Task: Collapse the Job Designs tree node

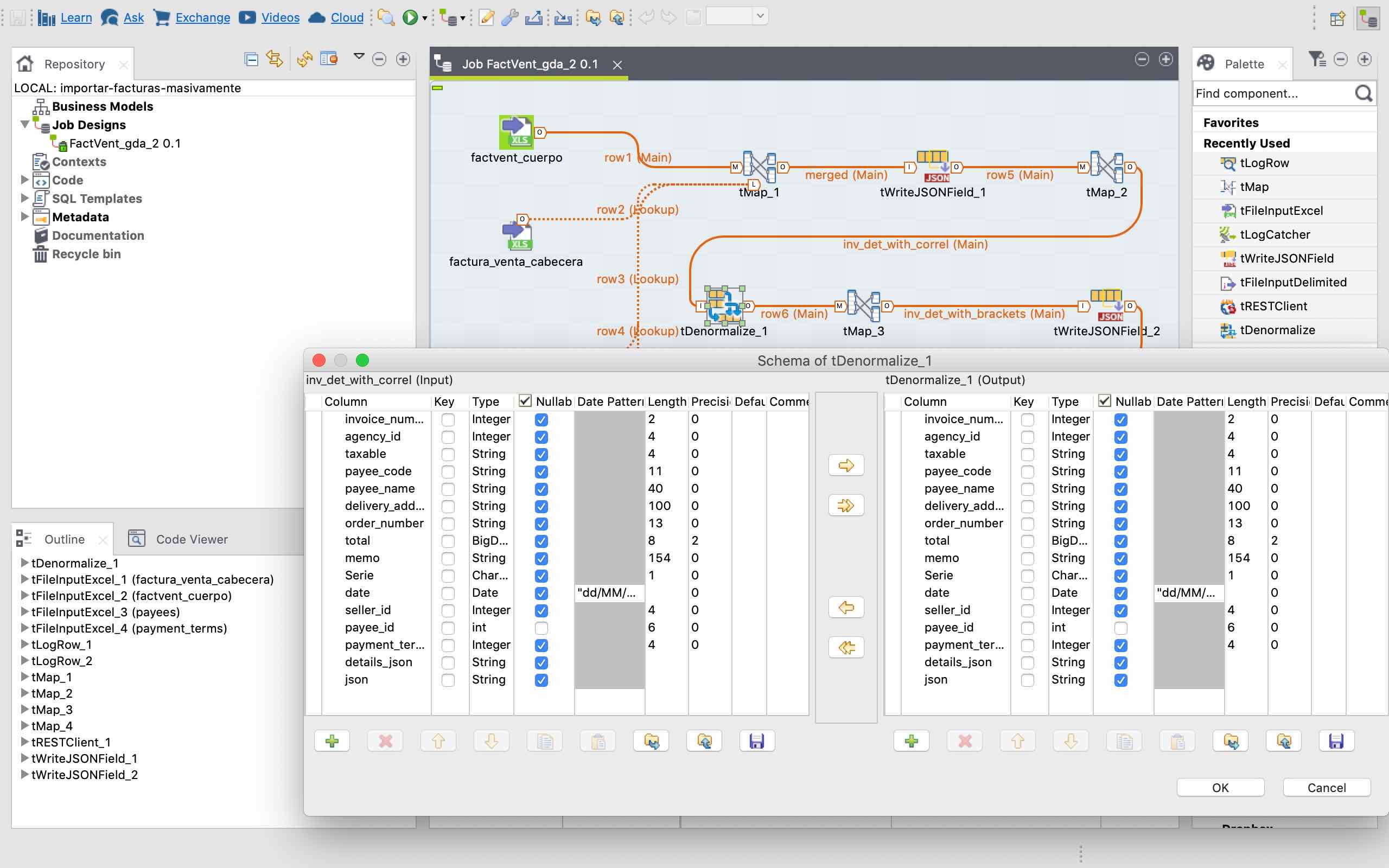Action: click(x=24, y=125)
